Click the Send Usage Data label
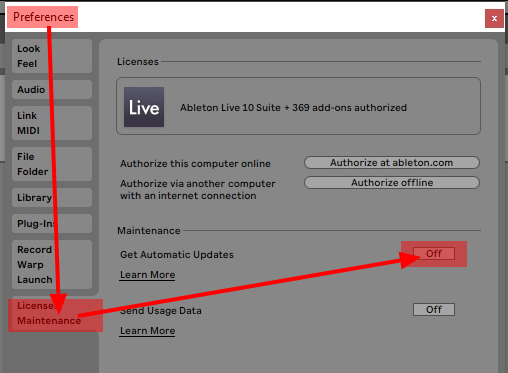The image size is (508, 373). pyautogui.click(x=161, y=311)
